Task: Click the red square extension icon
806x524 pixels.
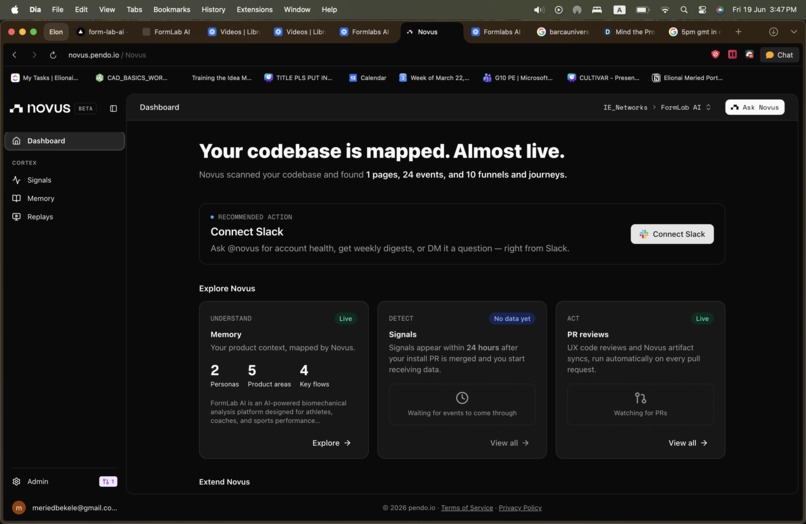Action: pyautogui.click(x=732, y=55)
